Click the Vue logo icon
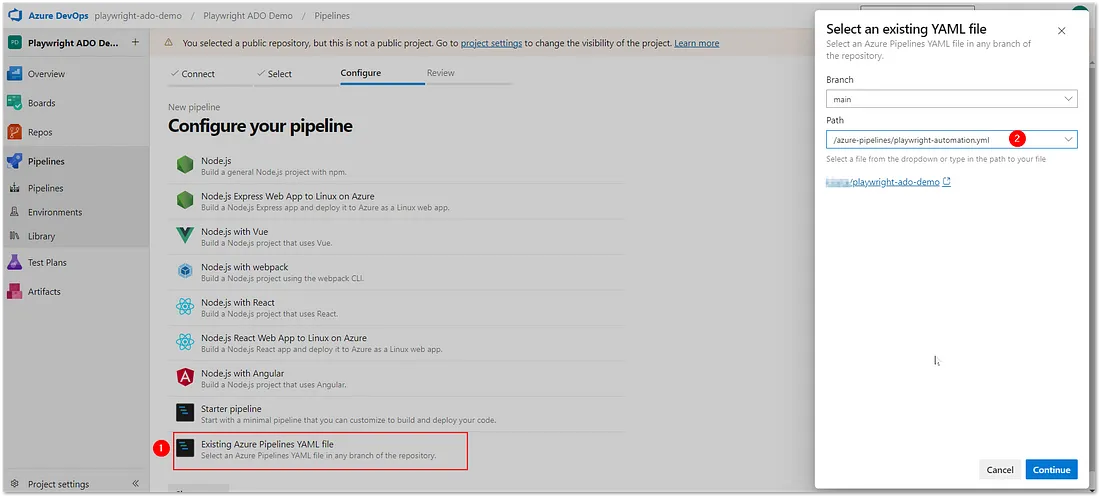Viewport: 1100px width, 497px height. coord(185,235)
